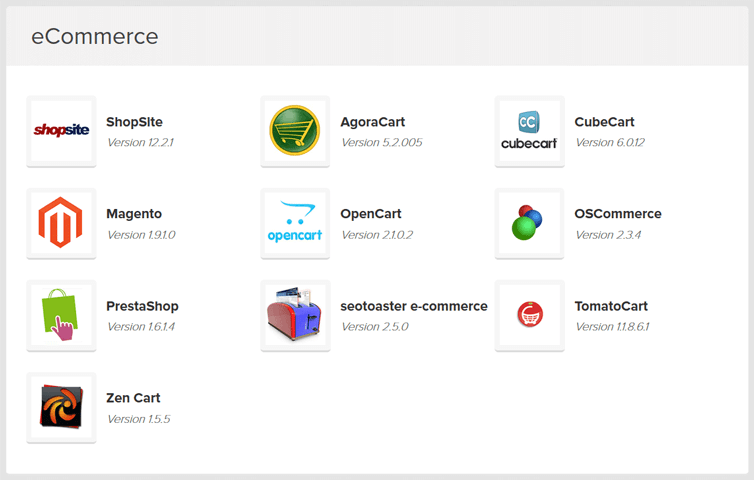Screen dimensions: 754x480
Task: Click the text Version 12.2.1
Action: click(x=140, y=142)
